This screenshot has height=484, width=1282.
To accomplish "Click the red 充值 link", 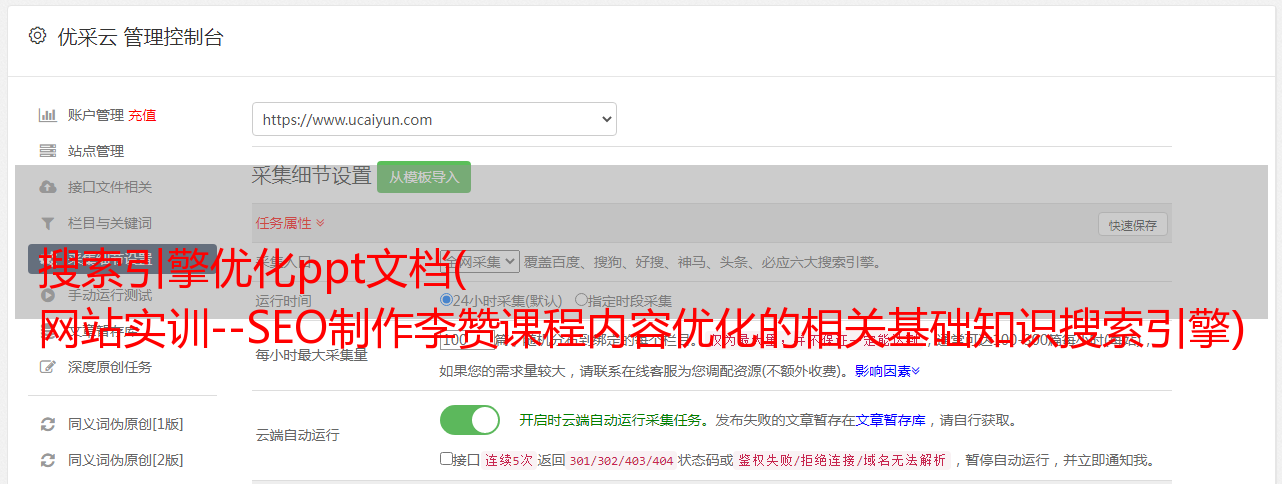I will (x=142, y=115).
